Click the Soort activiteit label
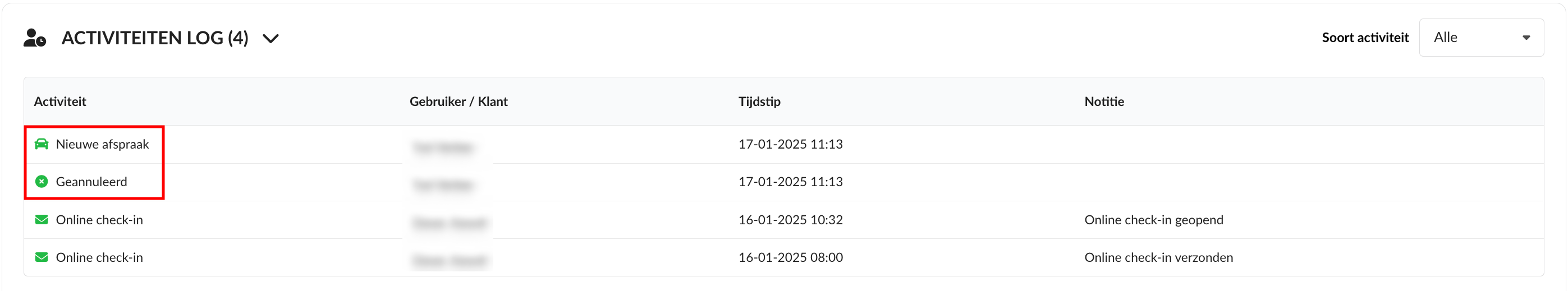This screenshot has height=291, width=1568. click(1365, 38)
